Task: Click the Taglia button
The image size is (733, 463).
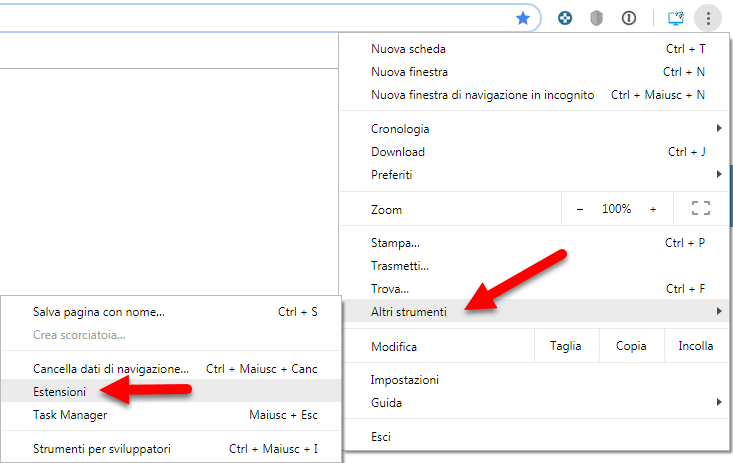Action: tap(566, 346)
